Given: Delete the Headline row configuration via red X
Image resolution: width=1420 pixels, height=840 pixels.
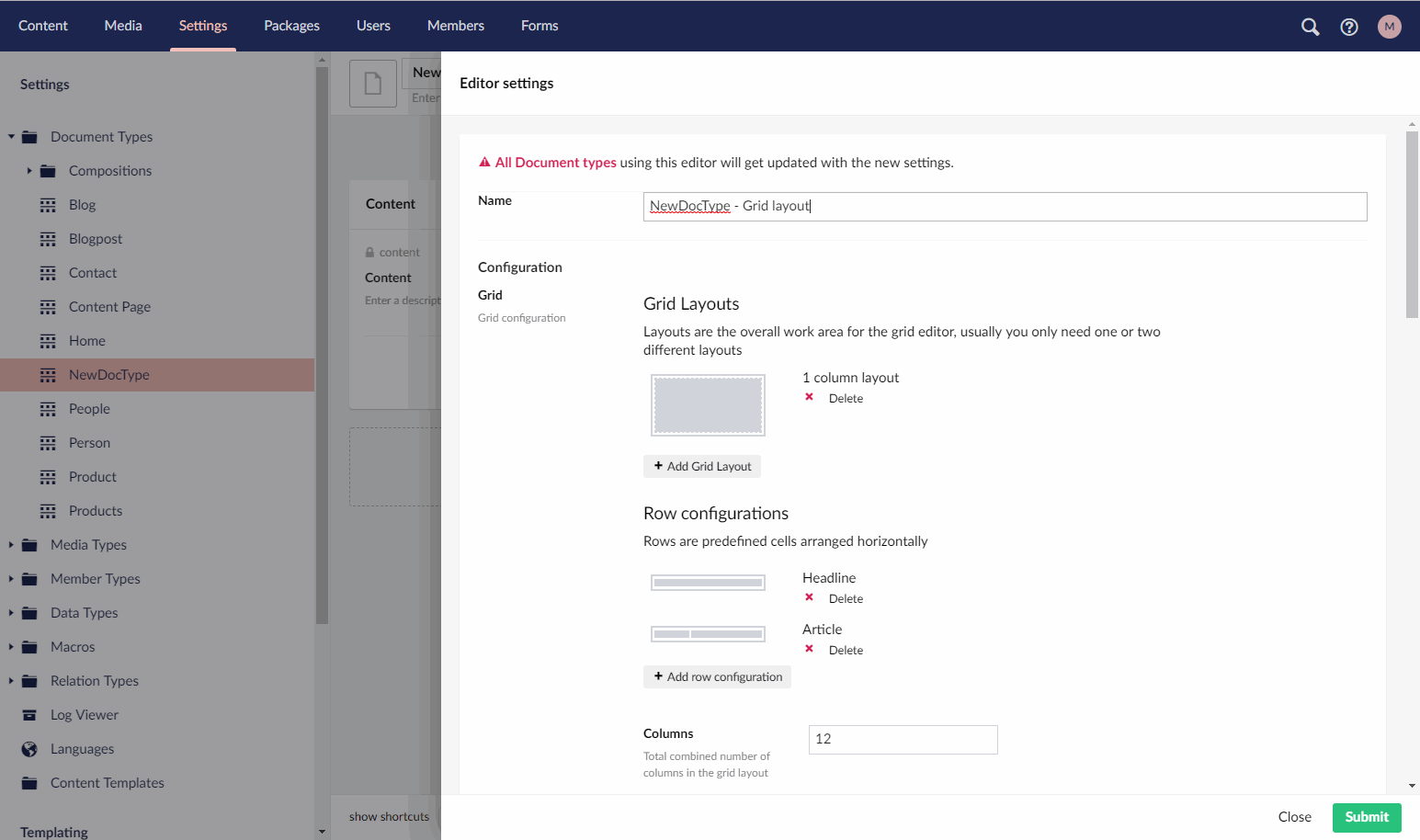Looking at the screenshot, I should pyautogui.click(x=809, y=597).
